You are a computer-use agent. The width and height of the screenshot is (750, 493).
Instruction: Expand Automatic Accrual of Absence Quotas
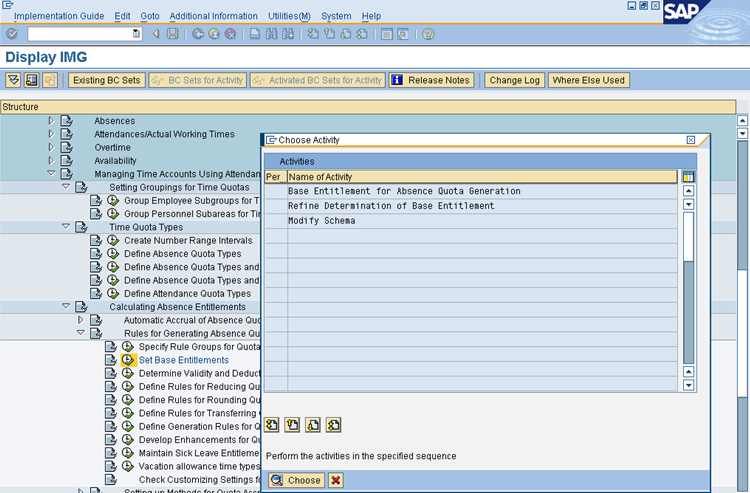point(80,319)
